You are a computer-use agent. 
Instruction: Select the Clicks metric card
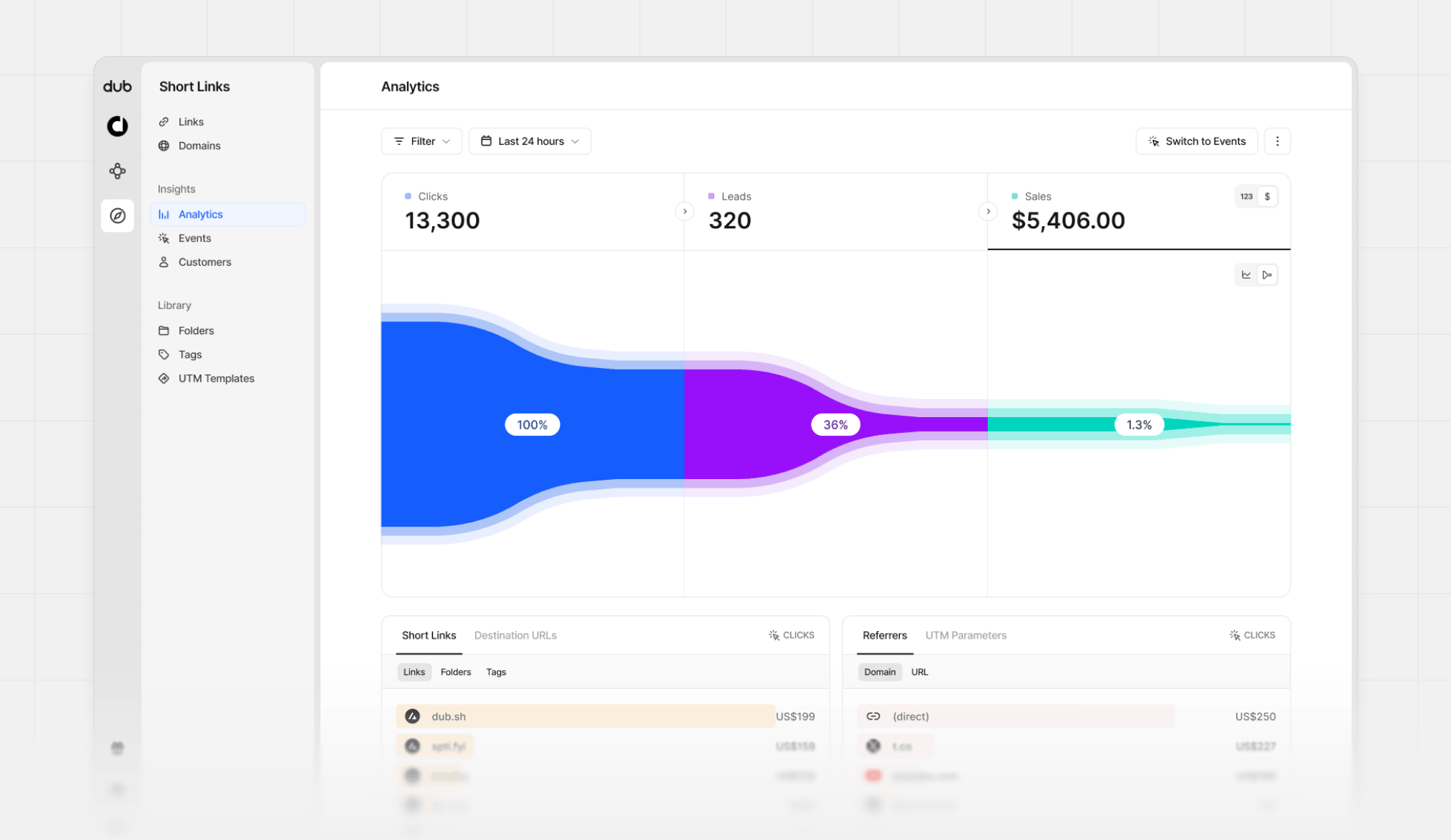coord(532,212)
